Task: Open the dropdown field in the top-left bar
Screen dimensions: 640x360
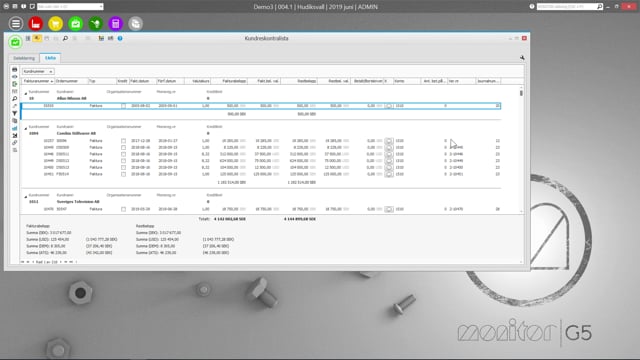Action: 70,7
